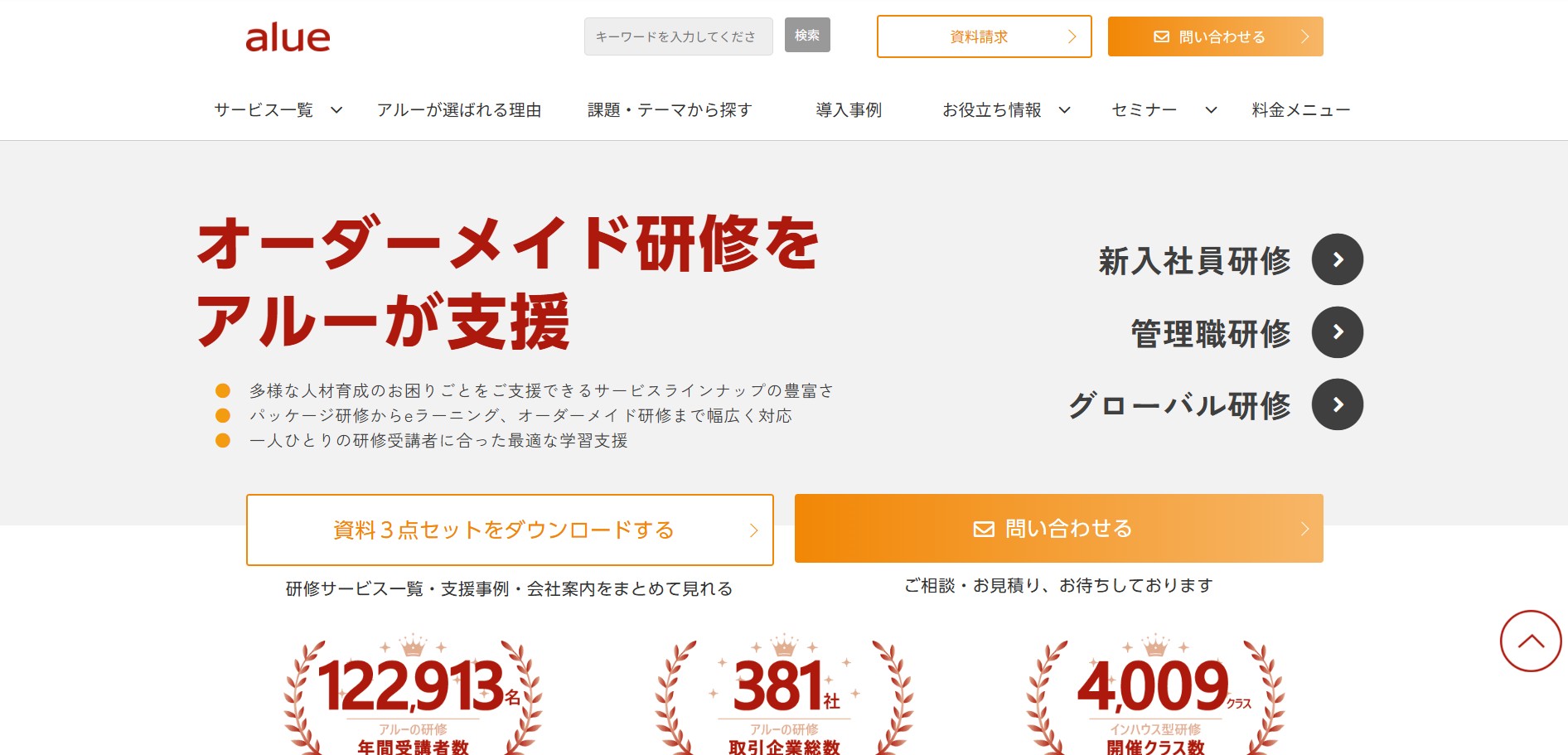Click the 資料請求 button
1568x755 pixels.
click(x=984, y=36)
